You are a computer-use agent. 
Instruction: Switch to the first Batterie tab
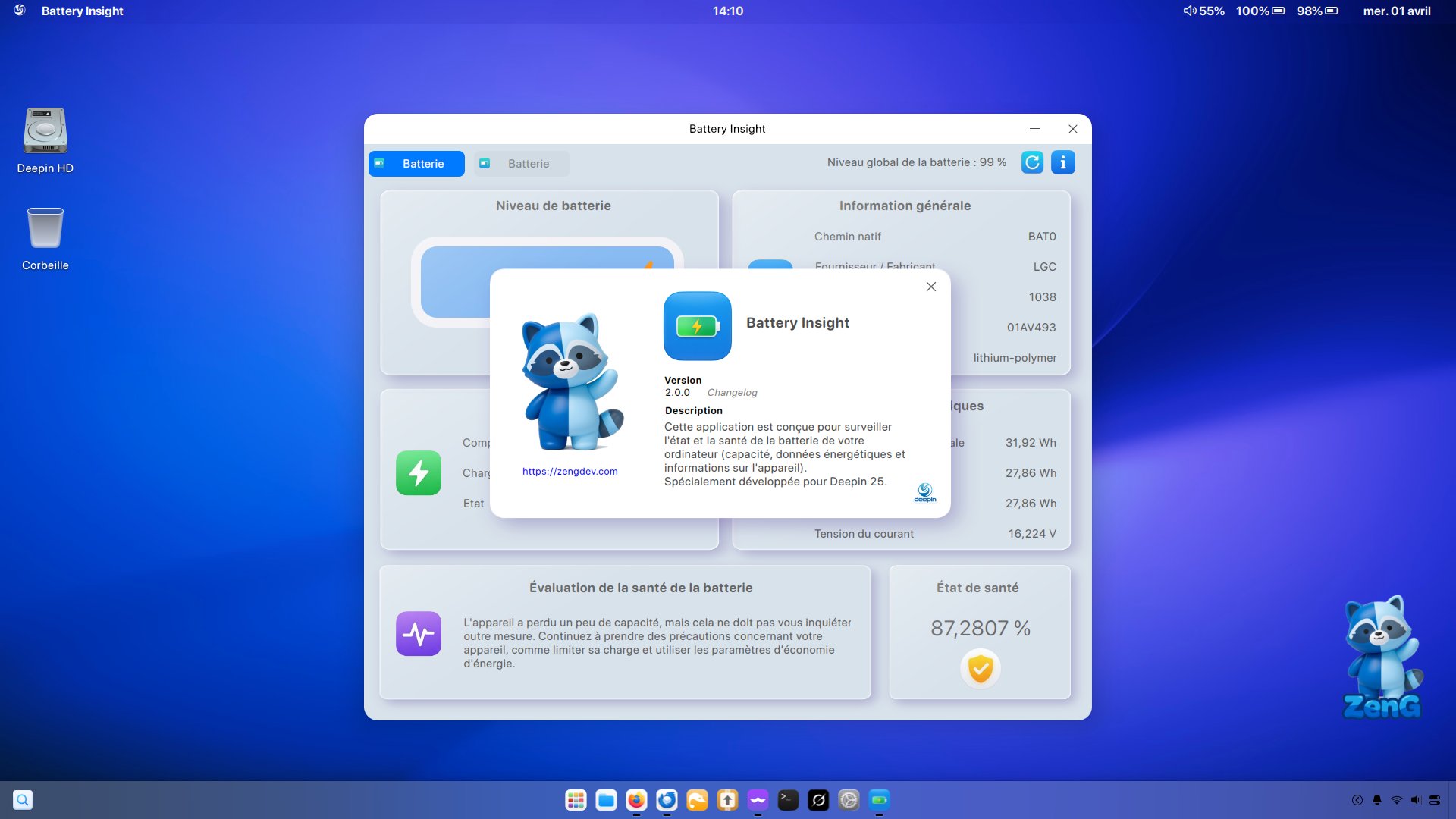coord(416,164)
